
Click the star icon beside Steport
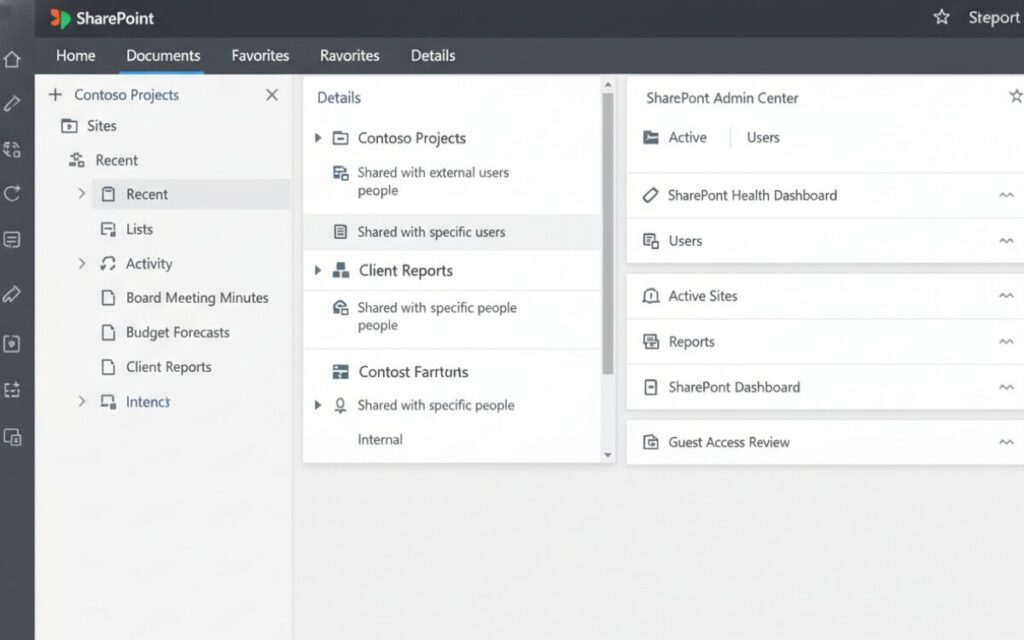click(x=941, y=17)
